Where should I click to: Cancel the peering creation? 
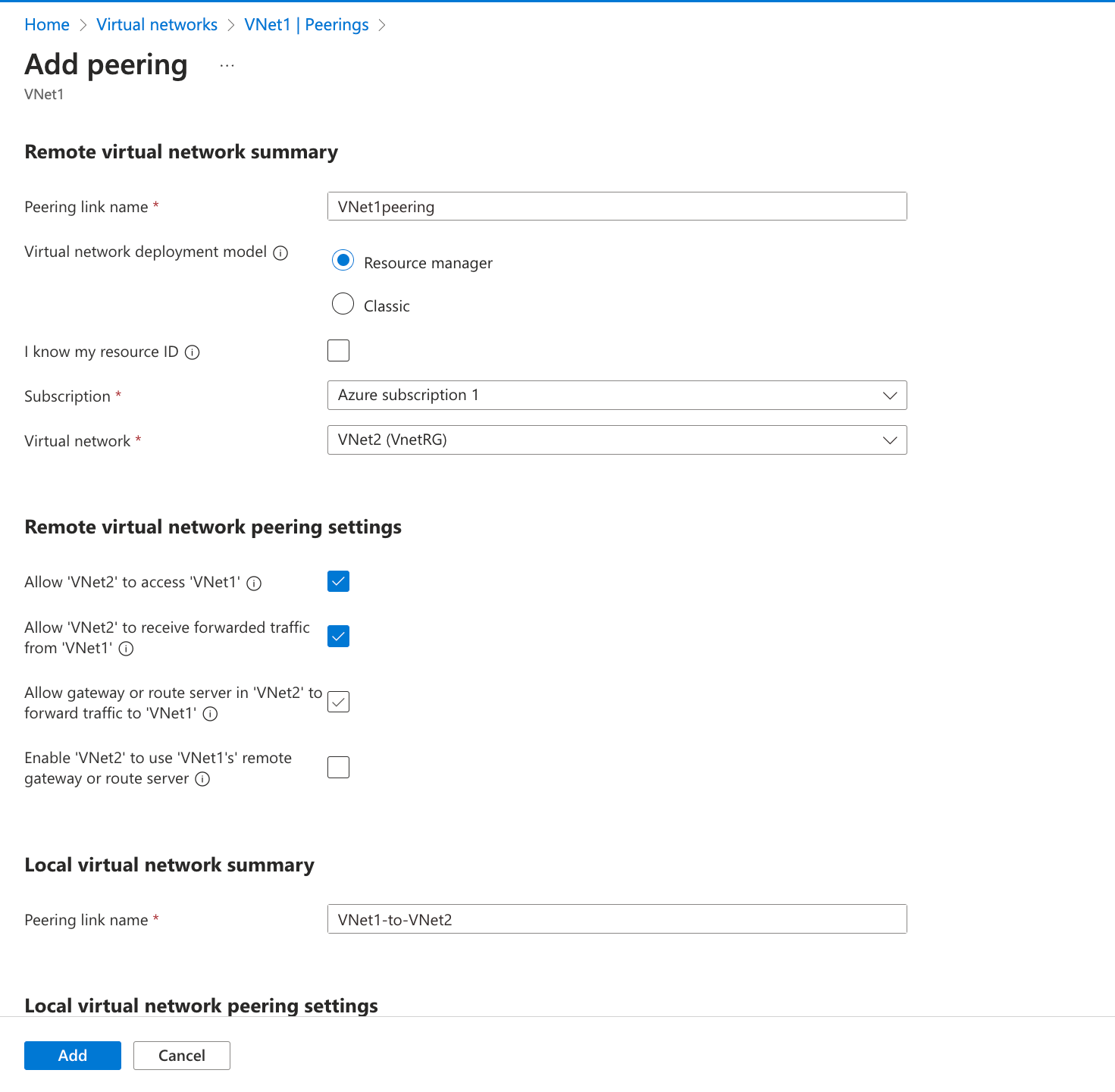(x=181, y=1055)
